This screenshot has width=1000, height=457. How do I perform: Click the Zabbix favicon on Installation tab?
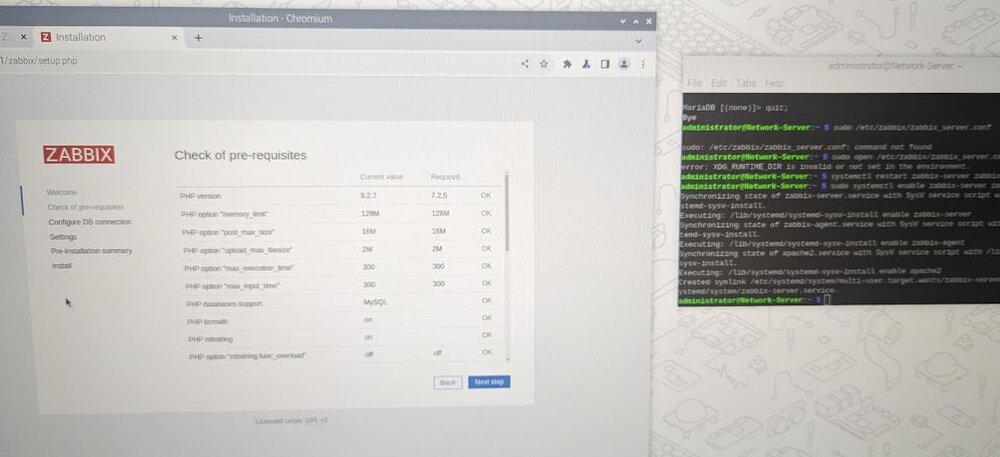(45, 37)
